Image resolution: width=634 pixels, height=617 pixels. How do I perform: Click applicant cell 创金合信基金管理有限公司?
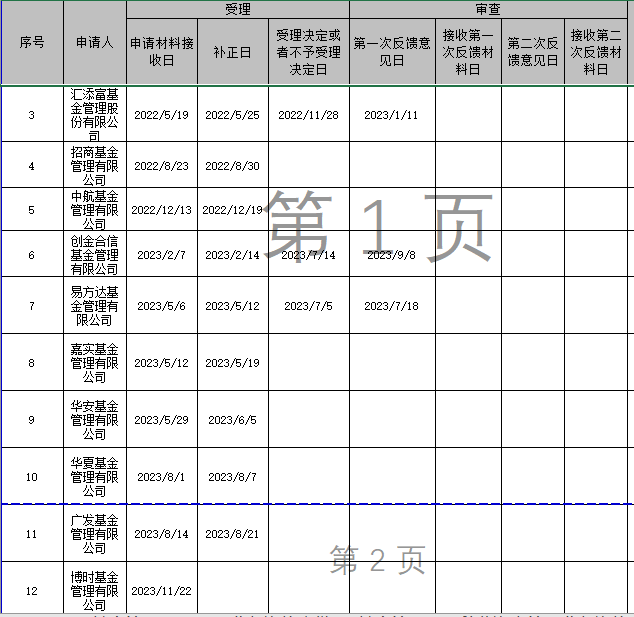click(x=95, y=254)
